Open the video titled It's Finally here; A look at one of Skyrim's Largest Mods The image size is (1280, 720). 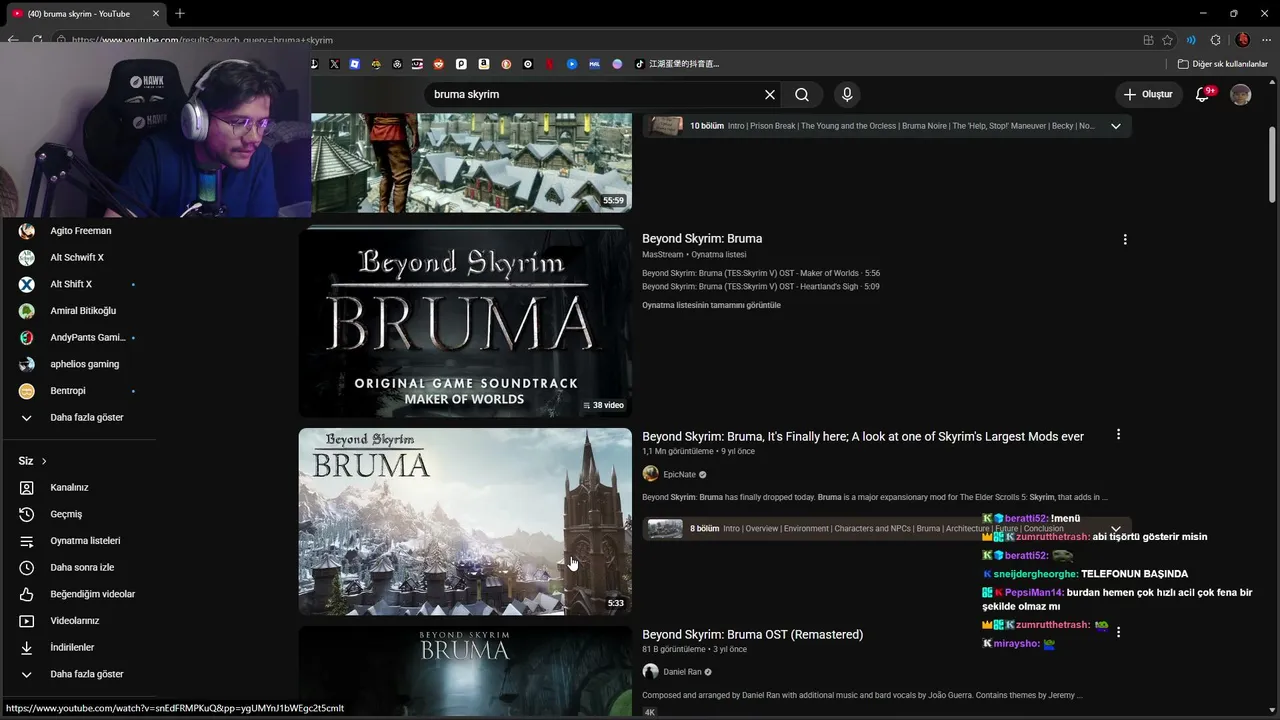pyautogui.click(x=863, y=437)
